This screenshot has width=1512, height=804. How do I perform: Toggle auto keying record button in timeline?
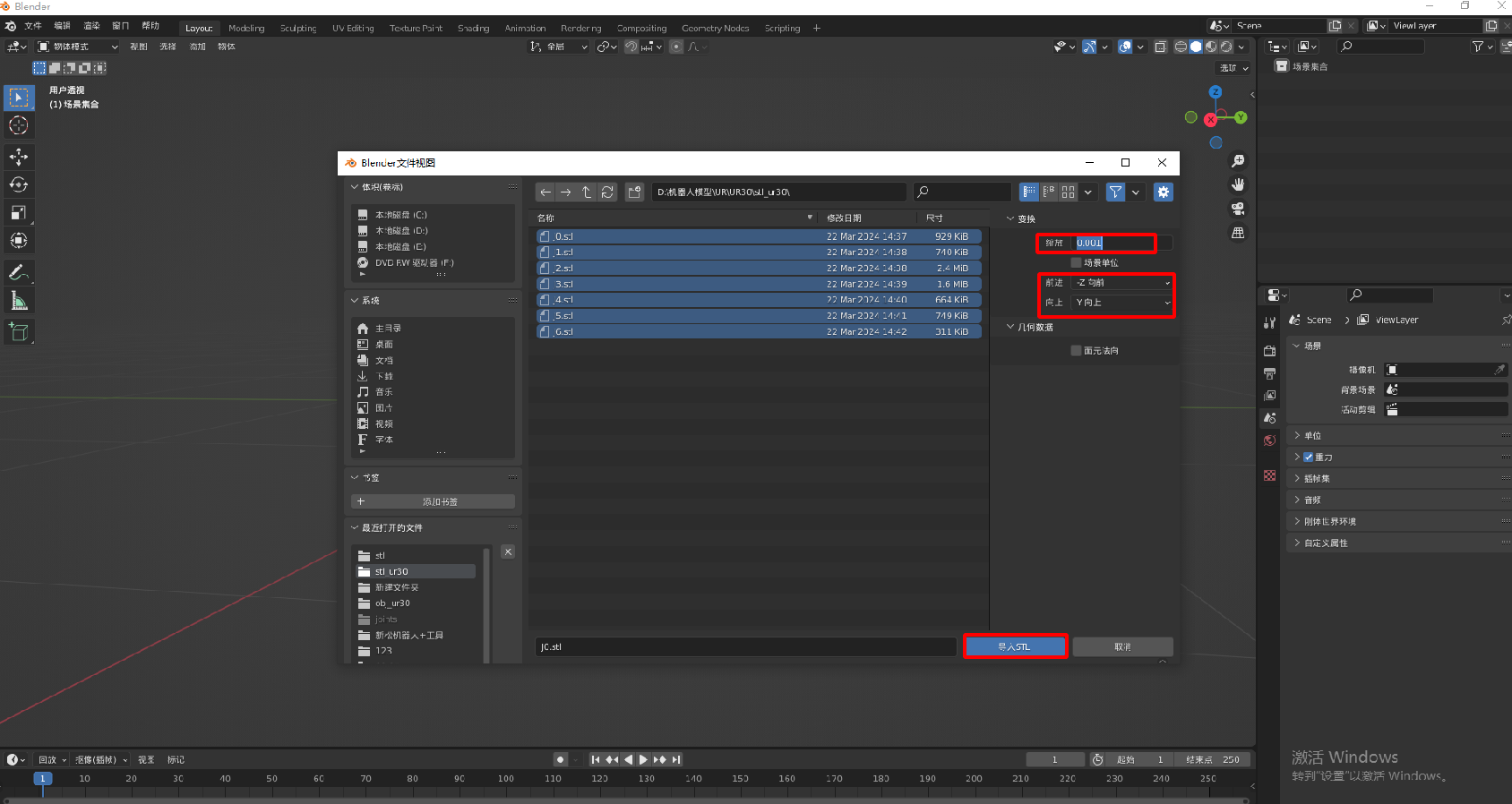click(x=561, y=759)
